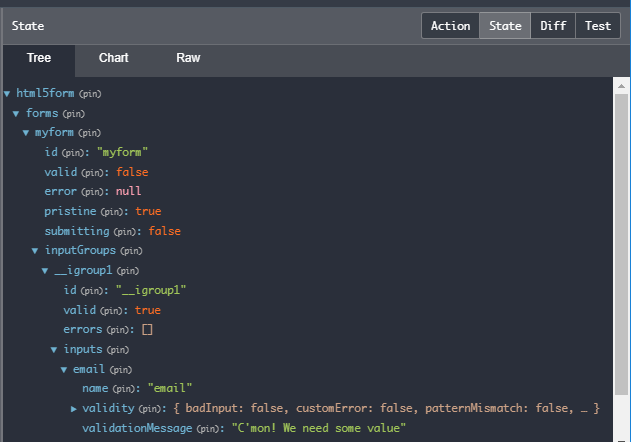The height and width of the screenshot is (442, 631).
Task: Collapse the inputs tree node
Action: tap(54, 349)
